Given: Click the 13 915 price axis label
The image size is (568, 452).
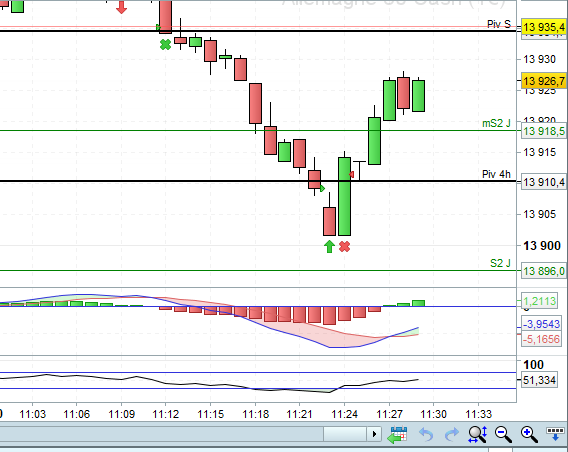Looking at the screenshot, I should click(x=539, y=152).
